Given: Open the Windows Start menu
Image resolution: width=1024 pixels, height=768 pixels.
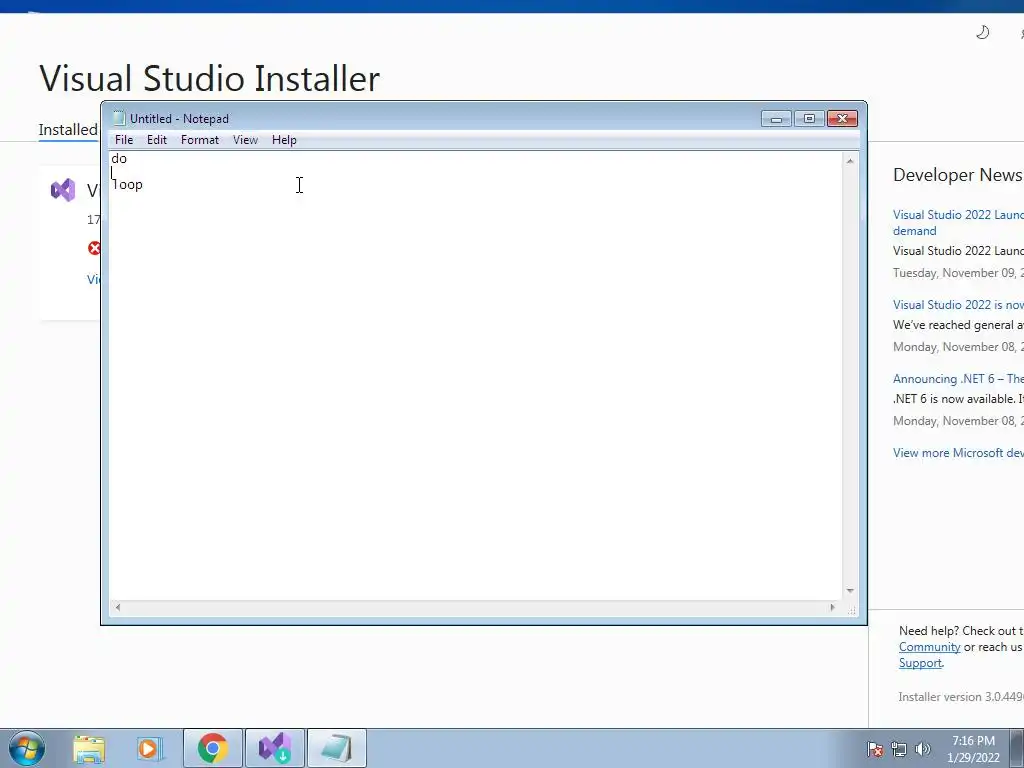Looking at the screenshot, I should [27, 748].
